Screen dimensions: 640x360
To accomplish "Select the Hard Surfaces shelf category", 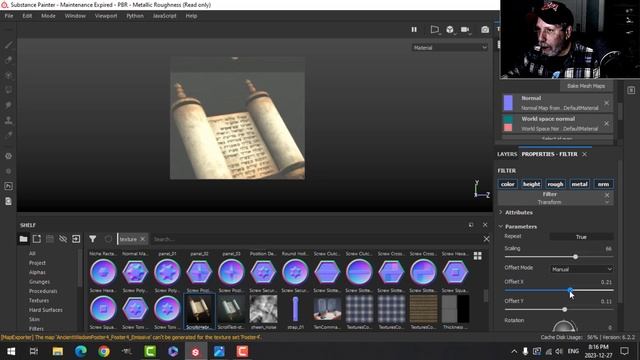I will (x=46, y=310).
